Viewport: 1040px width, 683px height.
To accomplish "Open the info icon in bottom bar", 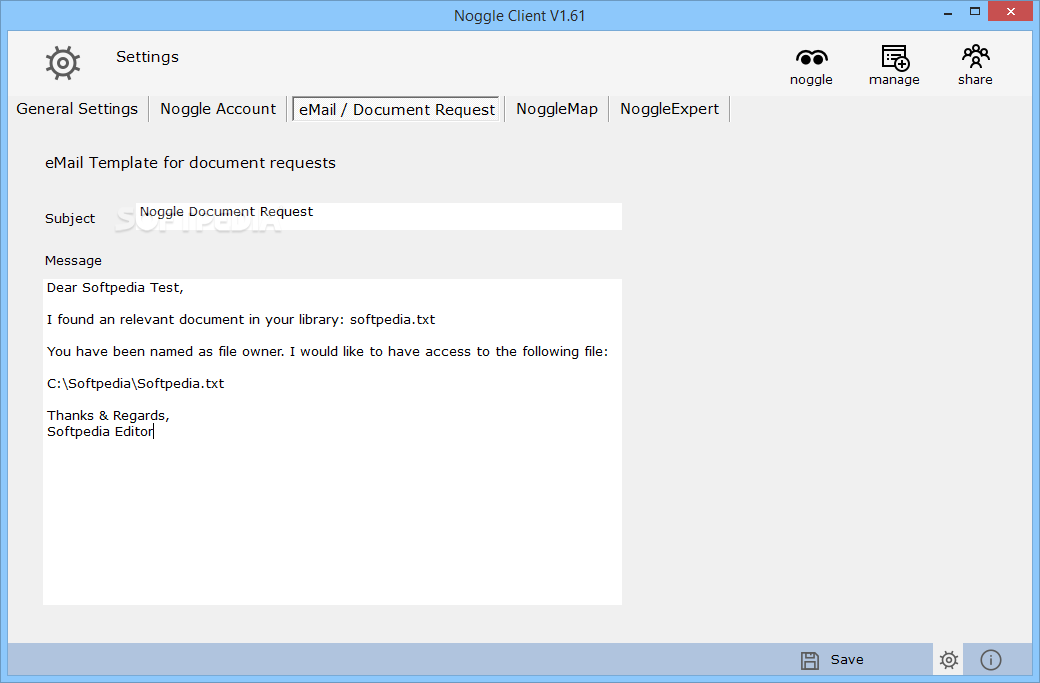I will 991,660.
